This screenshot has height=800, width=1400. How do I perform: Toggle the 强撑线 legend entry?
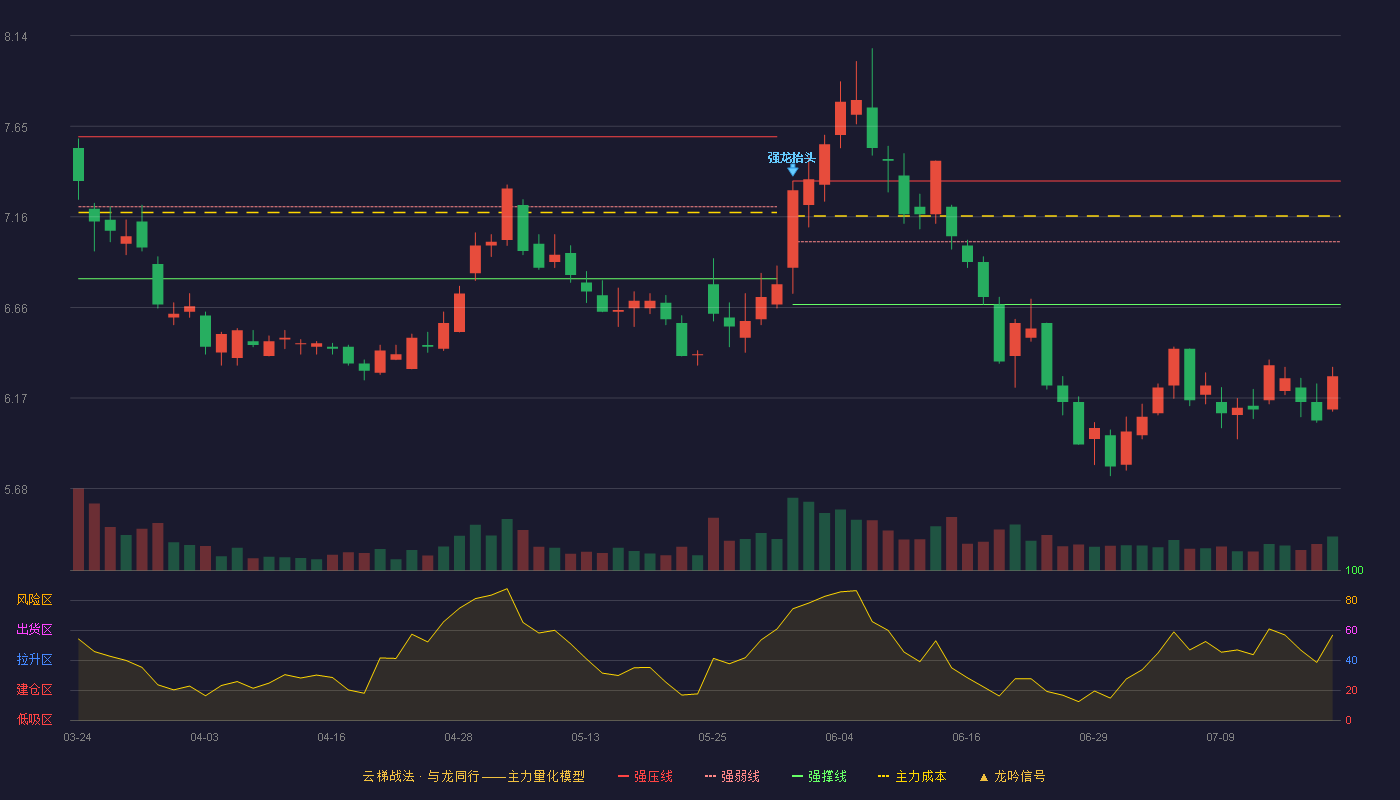tap(819, 776)
